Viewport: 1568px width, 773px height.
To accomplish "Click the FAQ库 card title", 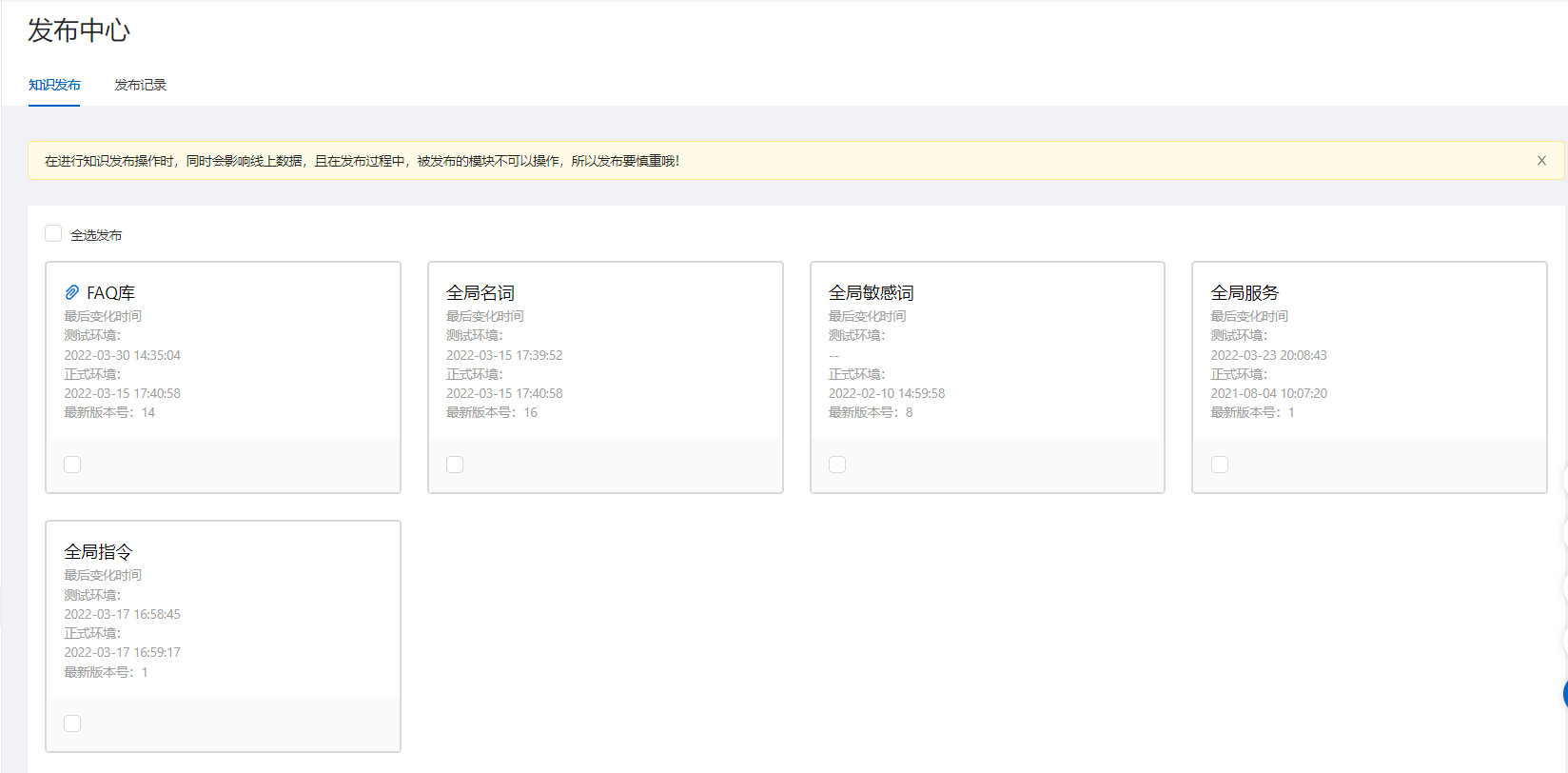I will click(110, 292).
